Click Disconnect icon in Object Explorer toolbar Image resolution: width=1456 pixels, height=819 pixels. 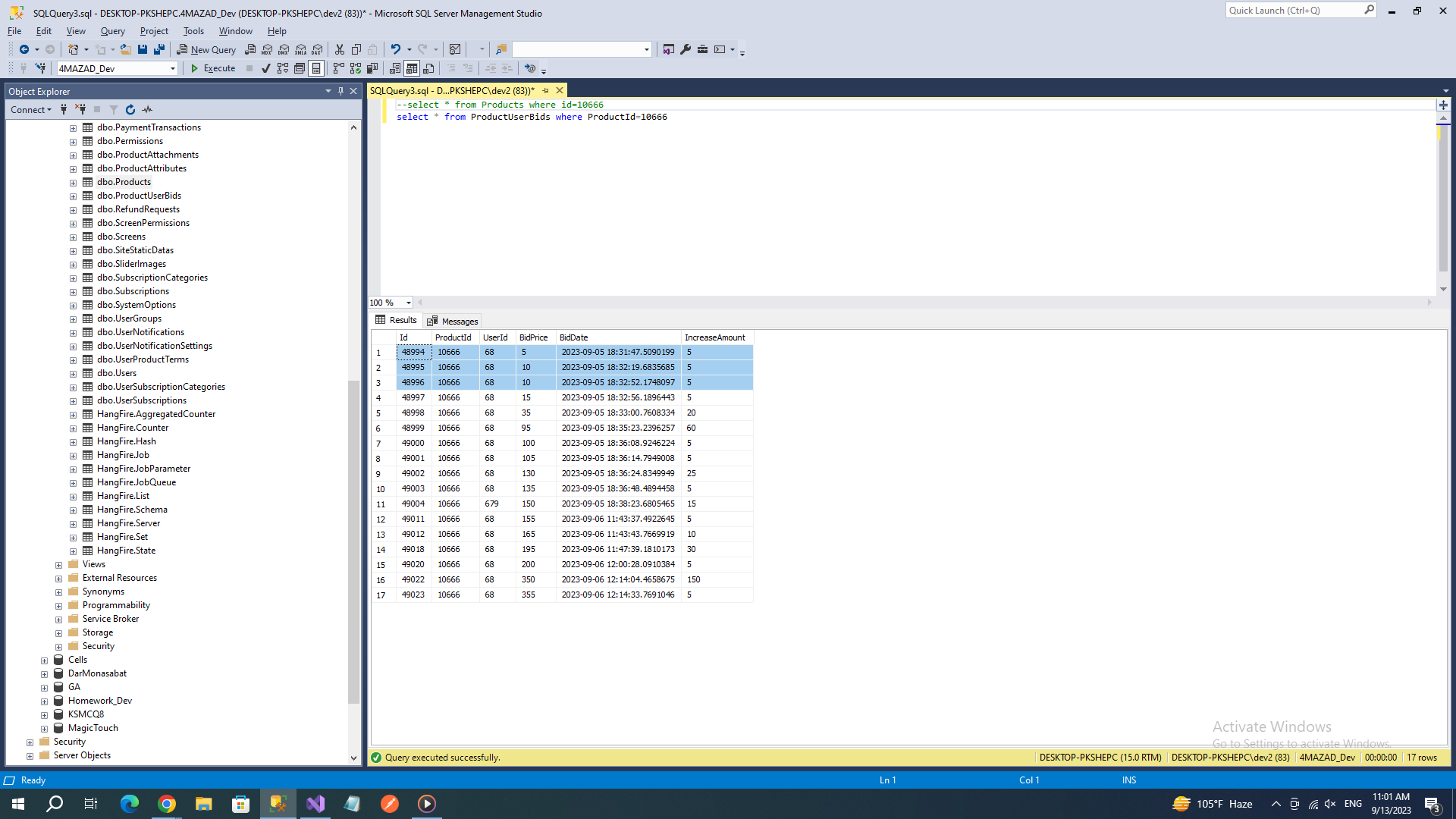pyautogui.click(x=81, y=110)
